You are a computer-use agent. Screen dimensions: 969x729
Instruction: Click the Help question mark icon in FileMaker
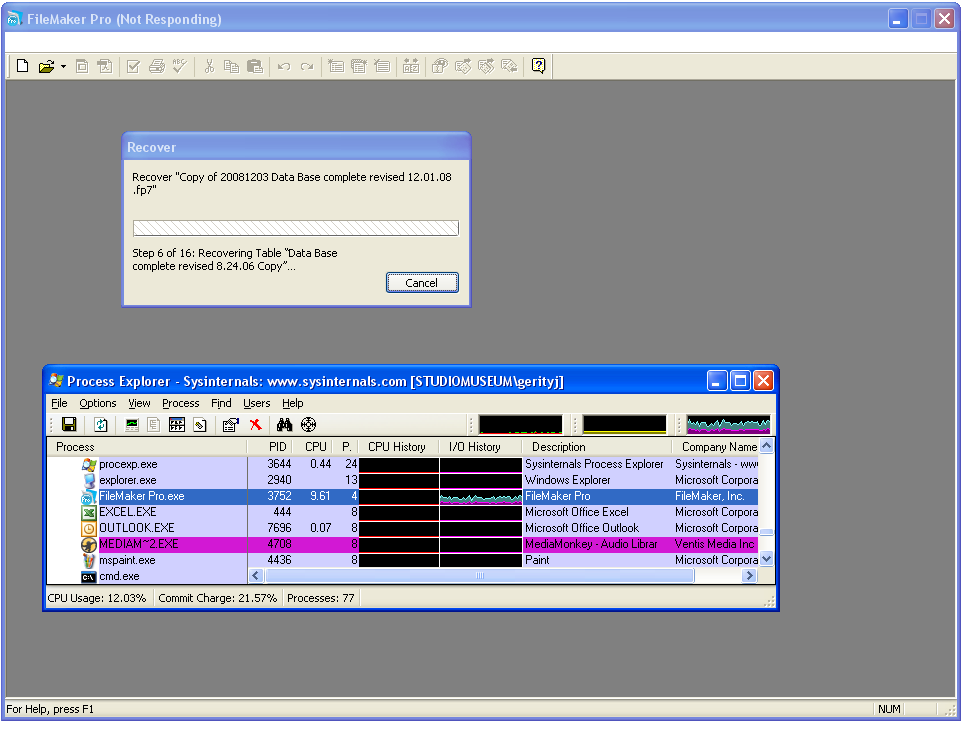[x=538, y=65]
